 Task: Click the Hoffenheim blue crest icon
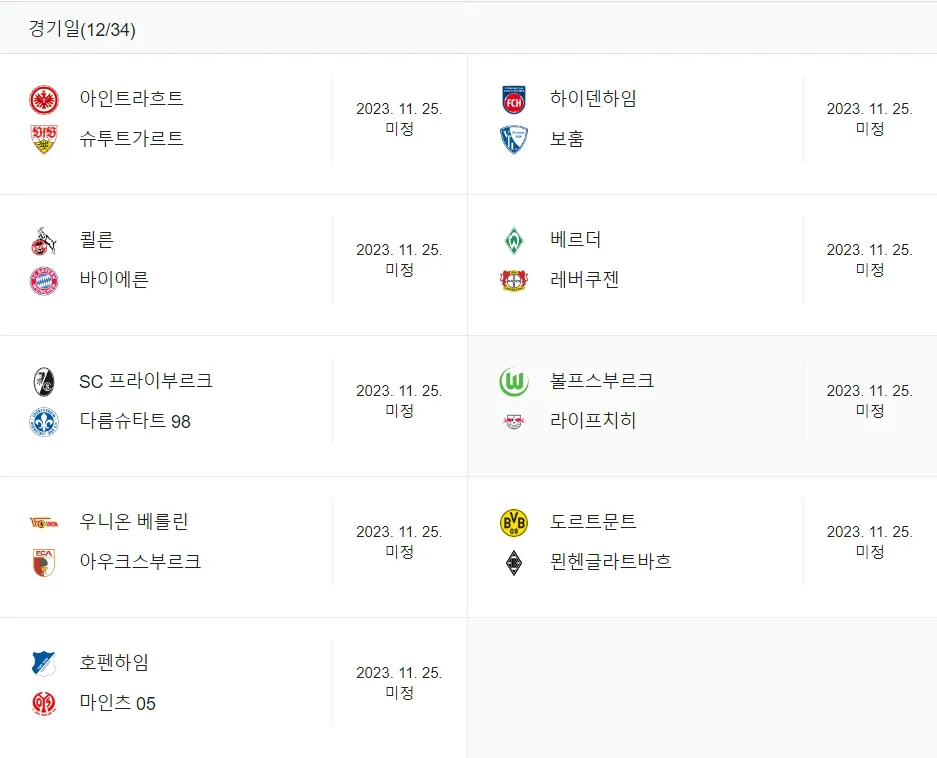[44, 664]
